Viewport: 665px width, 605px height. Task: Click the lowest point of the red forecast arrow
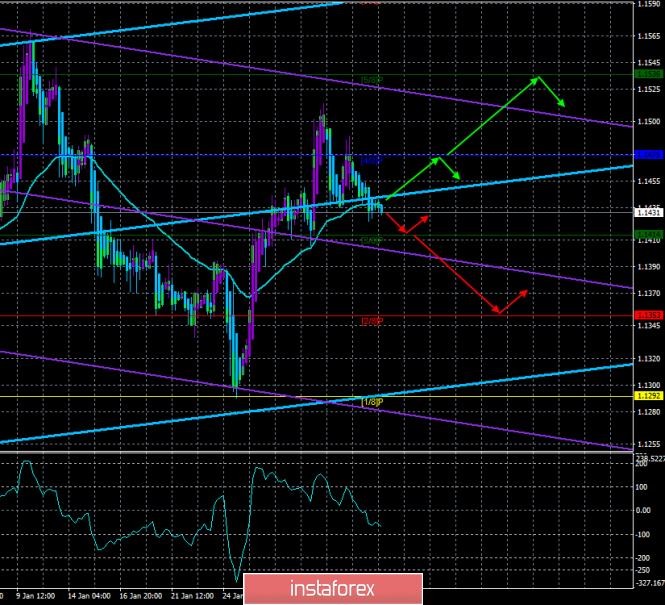point(497,312)
